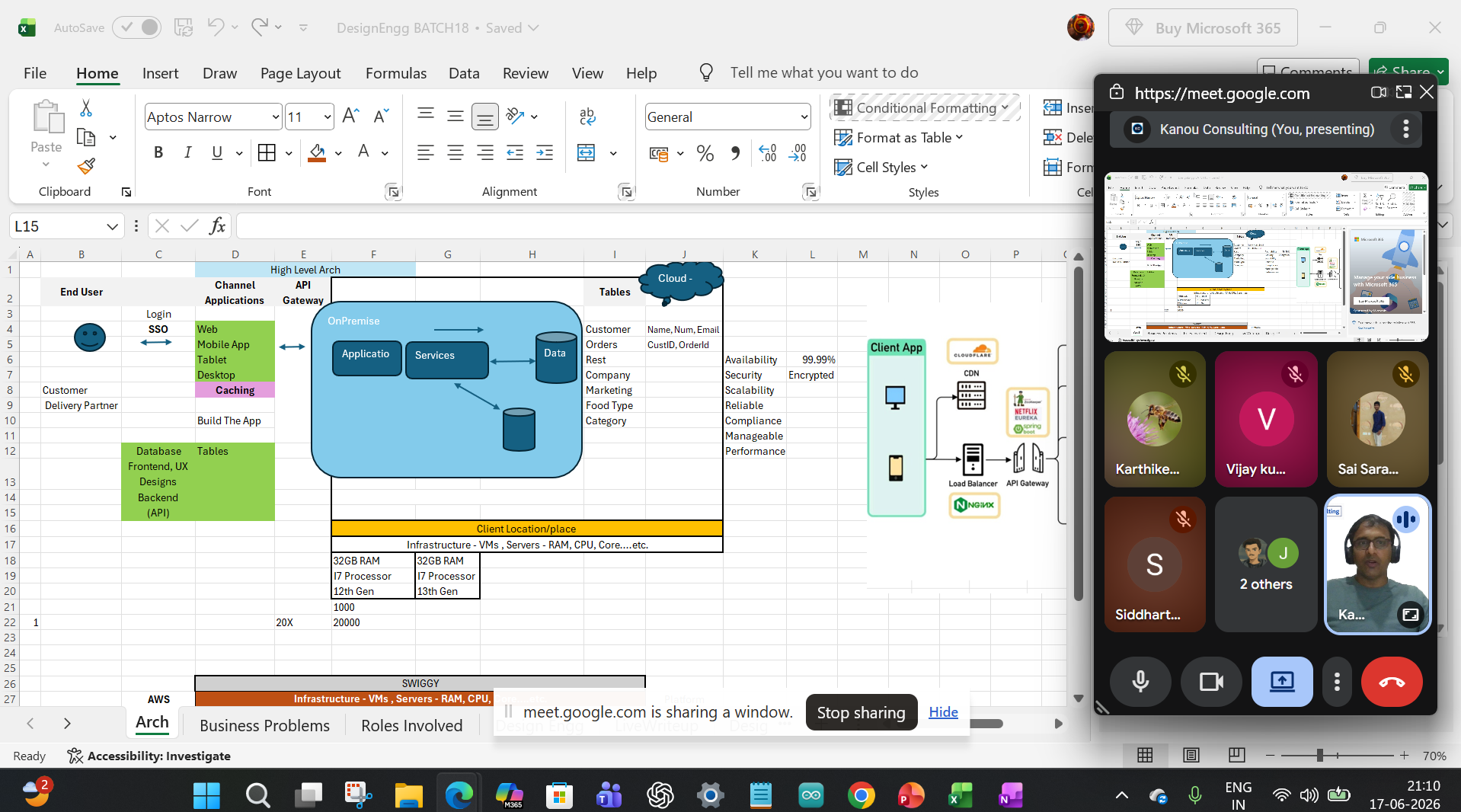Toggle Bold formatting
Screen dimensions: 1461x812
point(158,152)
